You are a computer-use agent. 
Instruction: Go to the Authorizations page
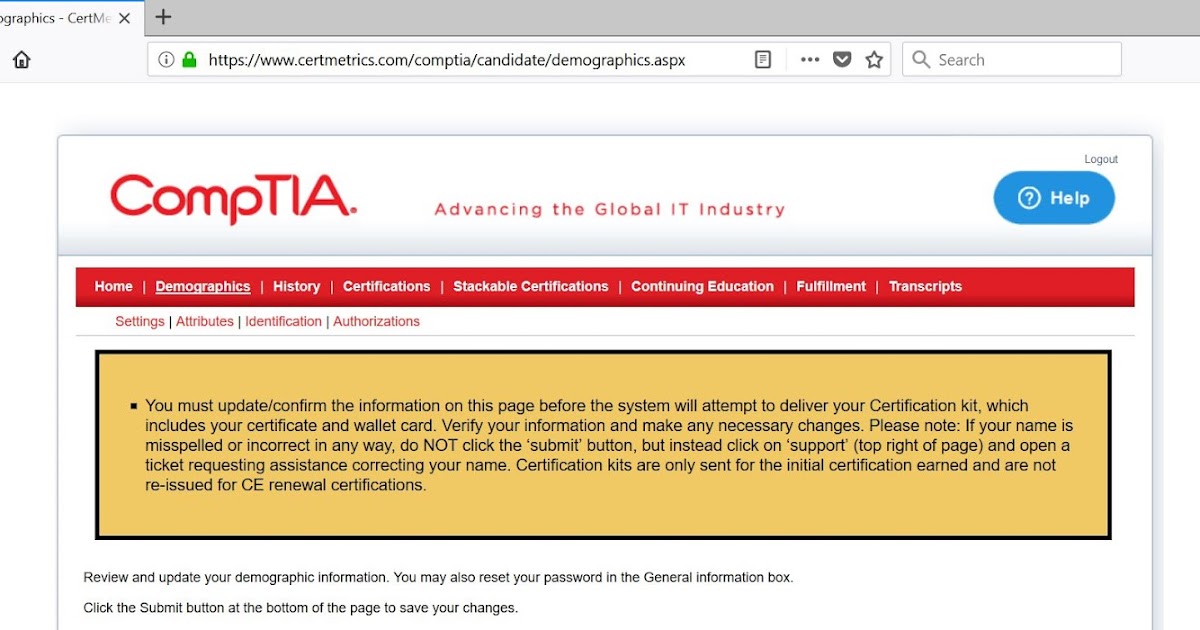376,321
